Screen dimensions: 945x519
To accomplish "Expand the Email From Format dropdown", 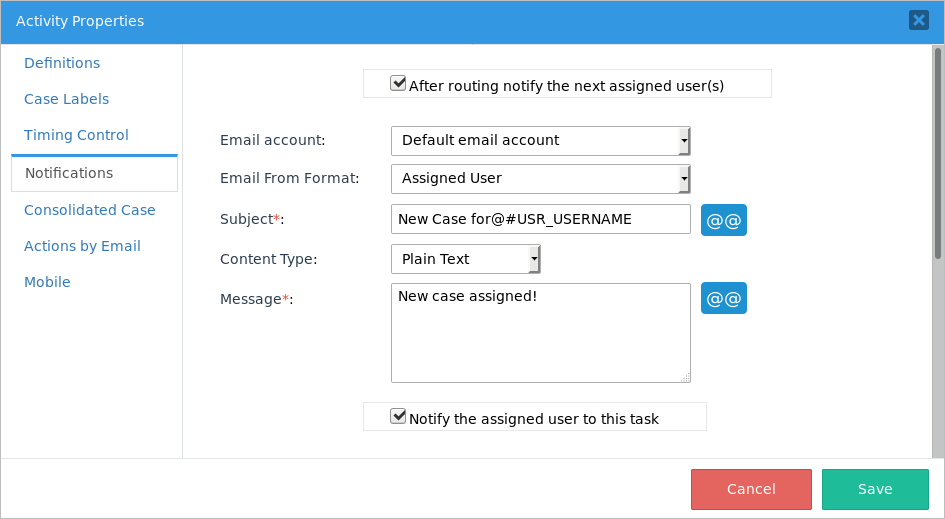I will 540,179.
